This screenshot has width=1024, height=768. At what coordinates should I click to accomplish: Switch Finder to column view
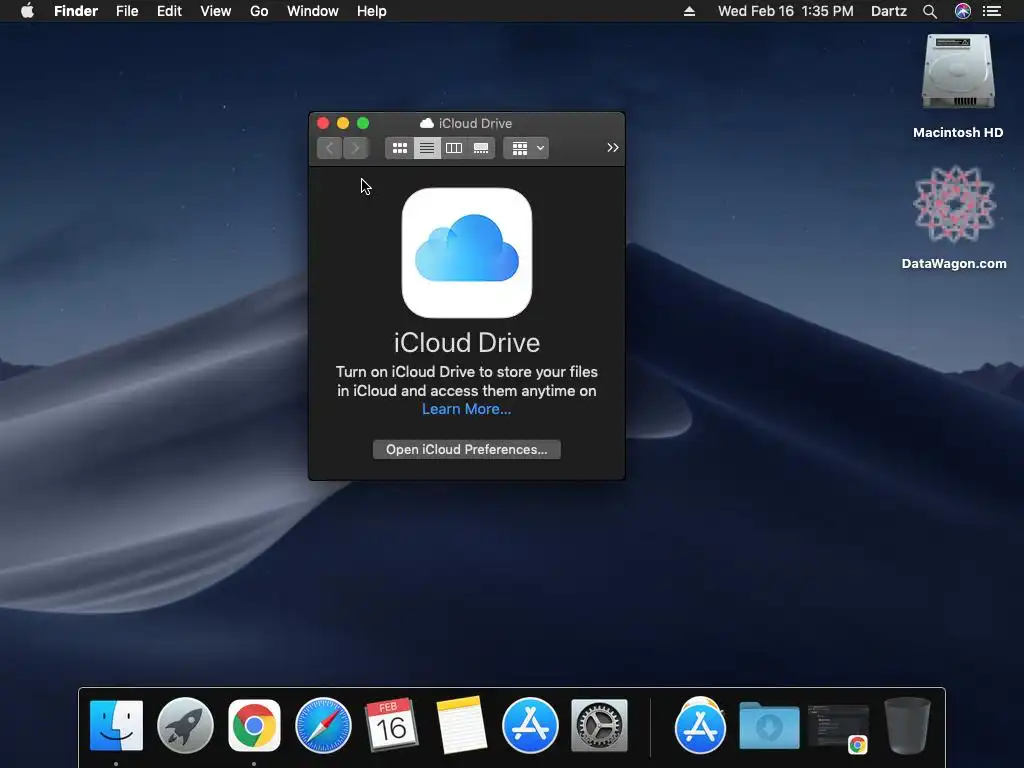pyautogui.click(x=454, y=148)
